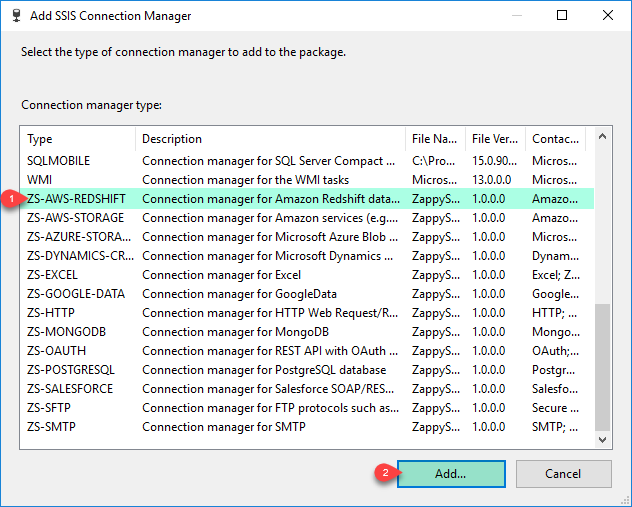Choose the ZS-AZURE-STORA... connection type

[x=307, y=237]
